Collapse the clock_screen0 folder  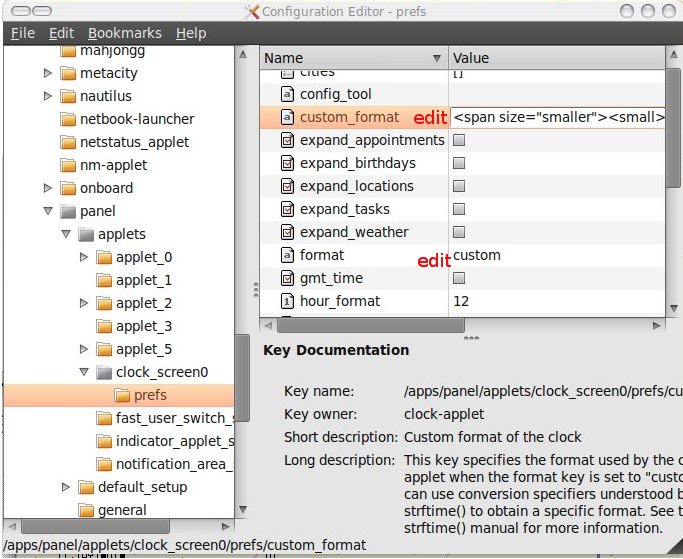pos(84,372)
